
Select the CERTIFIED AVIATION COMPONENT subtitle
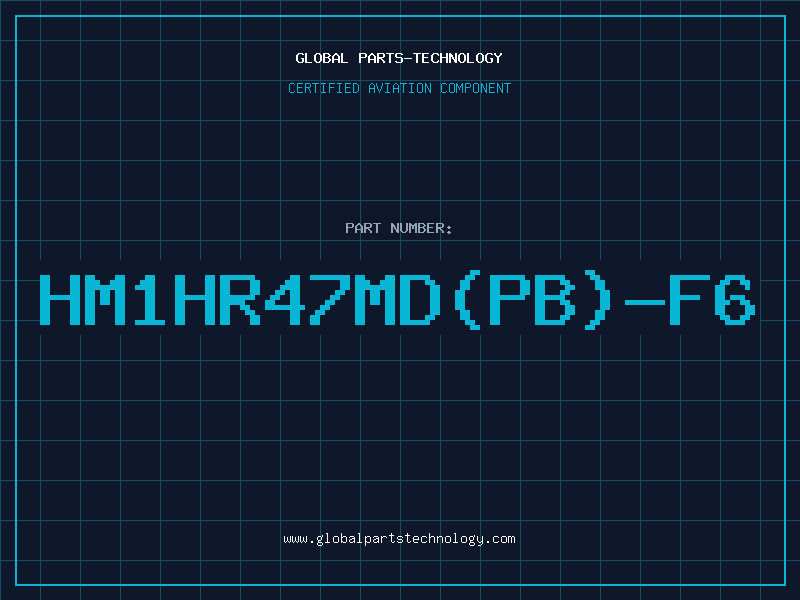(399, 88)
